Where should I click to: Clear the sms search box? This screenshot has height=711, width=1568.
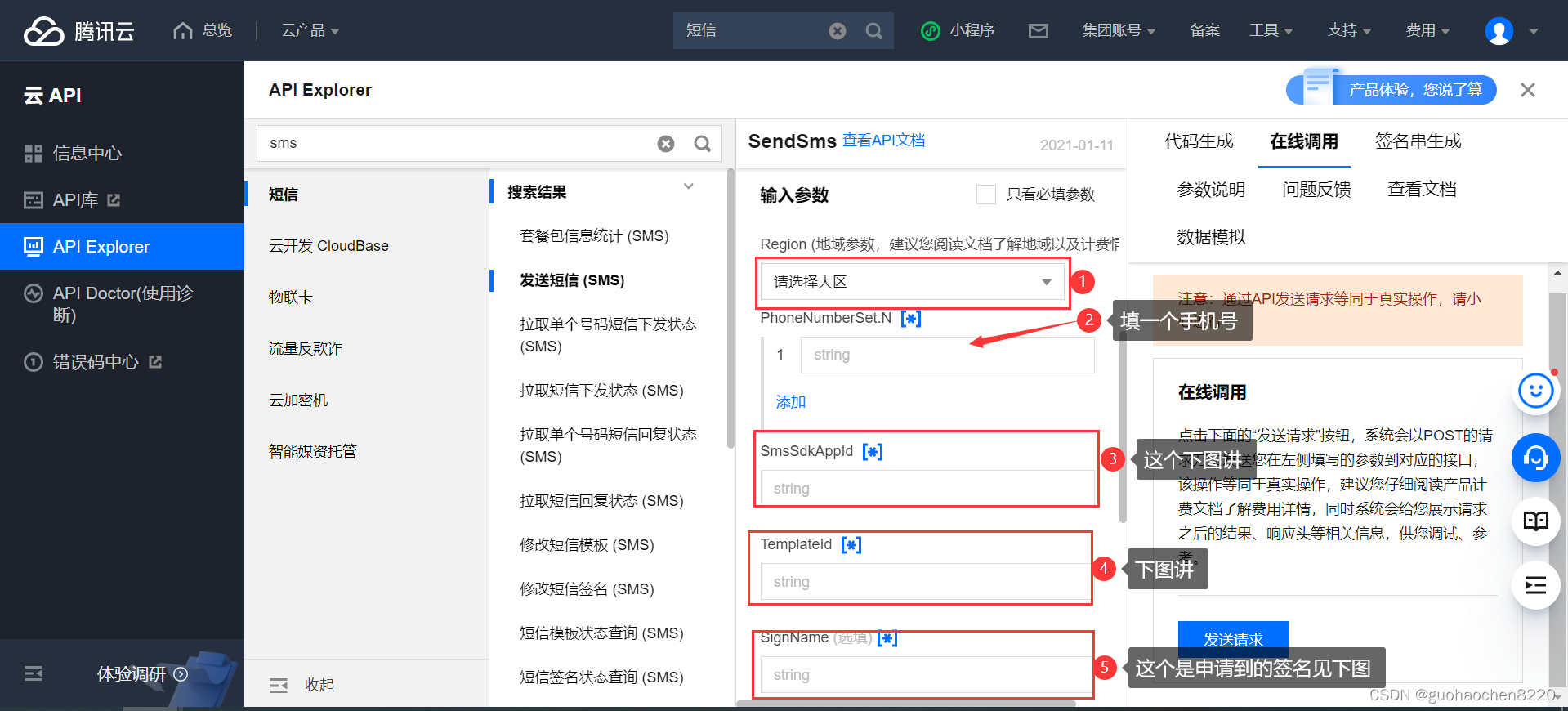pyautogui.click(x=666, y=144)
